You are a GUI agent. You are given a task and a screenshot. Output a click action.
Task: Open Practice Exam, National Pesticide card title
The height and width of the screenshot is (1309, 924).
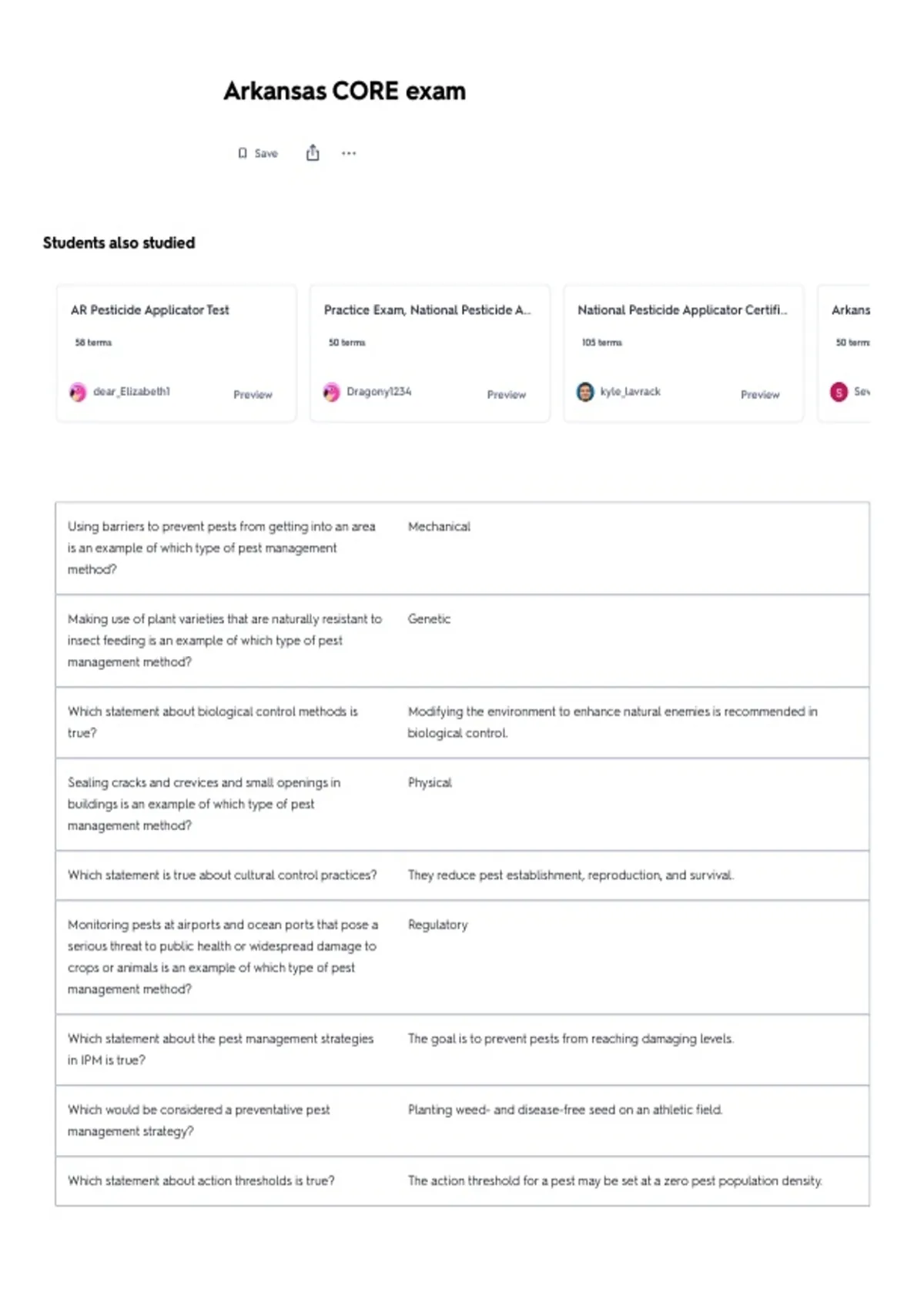pyautogui.click(x=427, y=310)
